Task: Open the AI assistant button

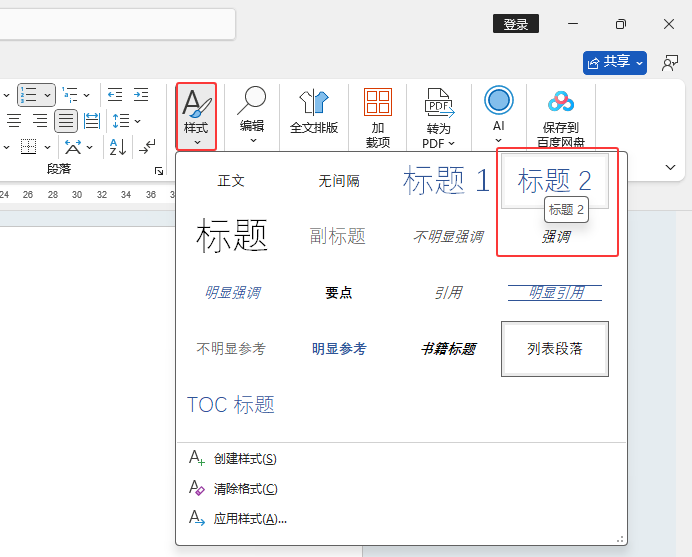Action: click(x=499, y=115)
